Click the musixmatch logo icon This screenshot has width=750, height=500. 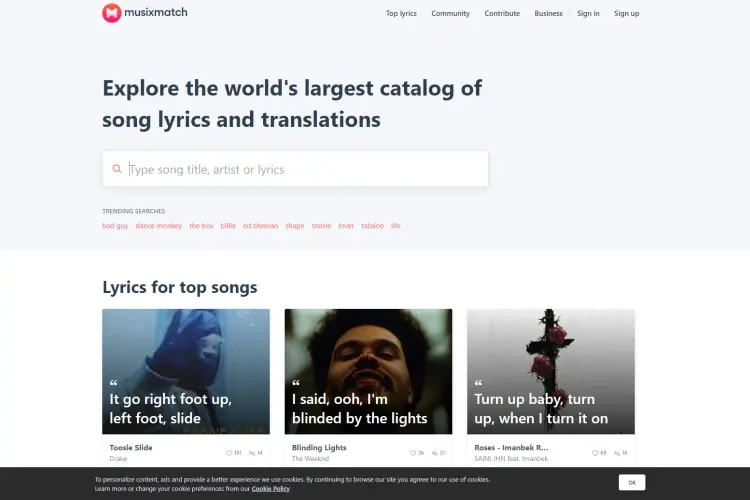point(111,13)
